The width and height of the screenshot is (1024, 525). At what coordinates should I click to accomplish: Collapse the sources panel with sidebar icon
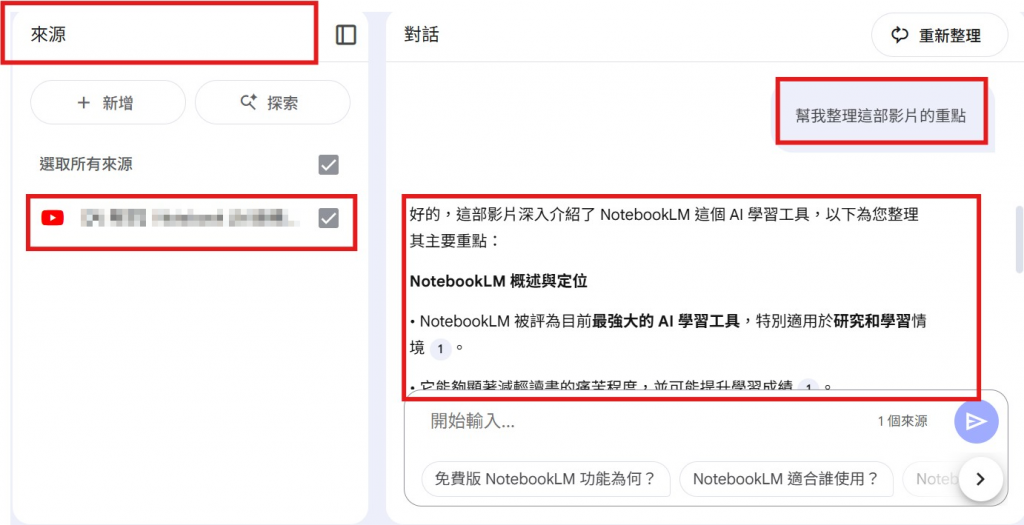[345, 35]
